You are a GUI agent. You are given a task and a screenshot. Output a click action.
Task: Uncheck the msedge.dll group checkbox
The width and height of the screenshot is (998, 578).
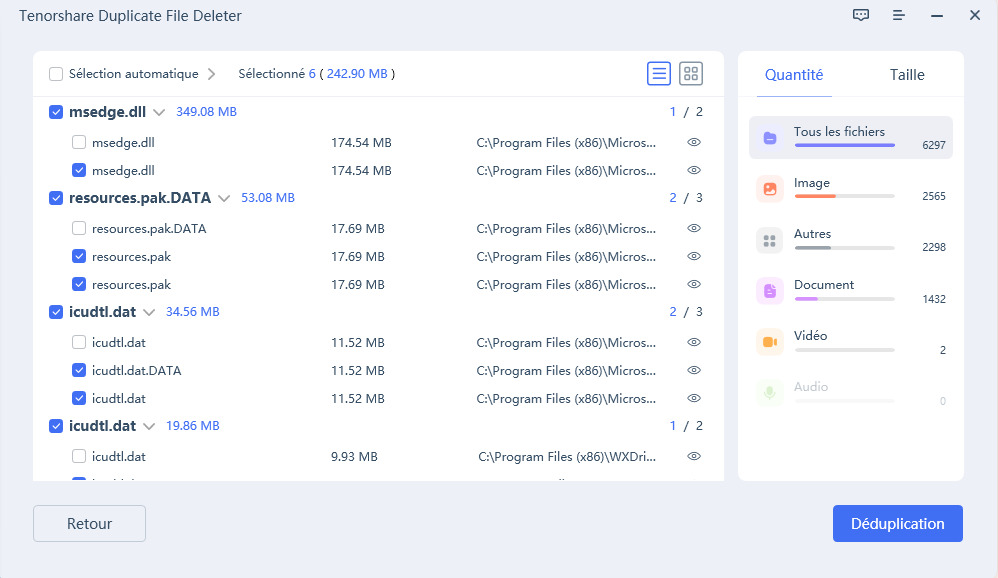click(56, 112)
